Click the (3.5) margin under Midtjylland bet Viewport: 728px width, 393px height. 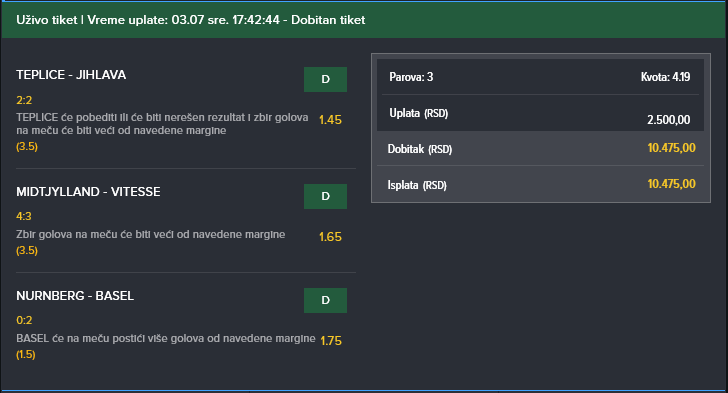point(27,250)
